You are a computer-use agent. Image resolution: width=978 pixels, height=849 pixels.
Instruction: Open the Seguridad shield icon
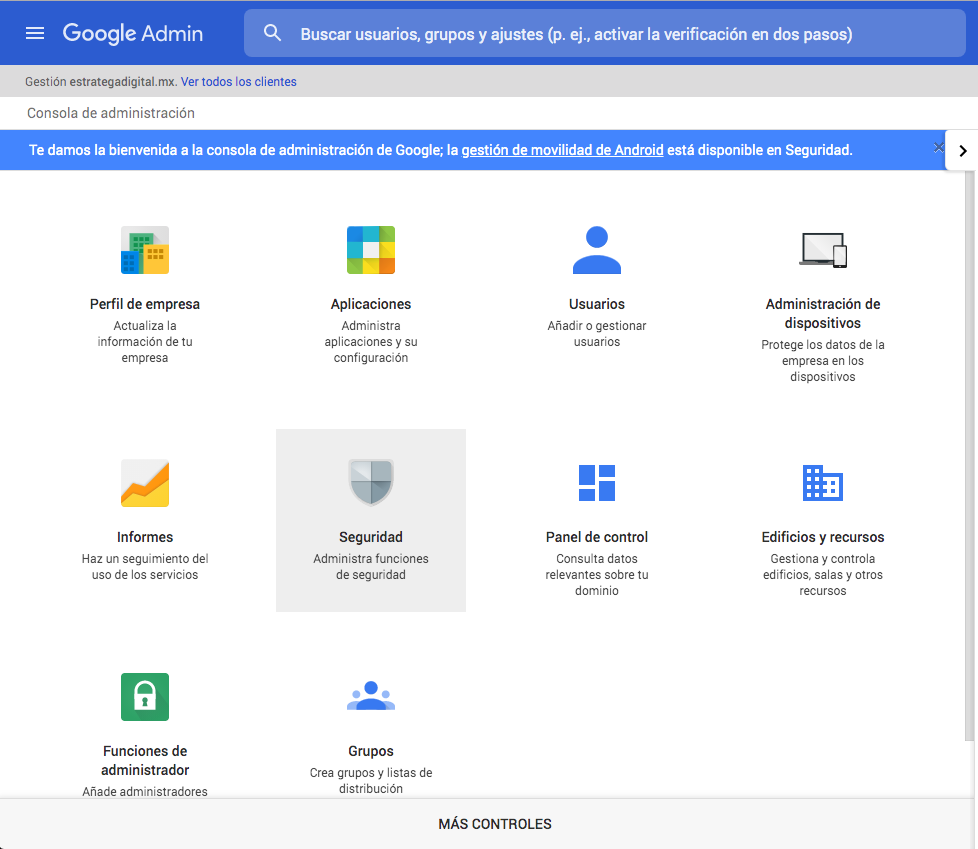click(371, 483)
